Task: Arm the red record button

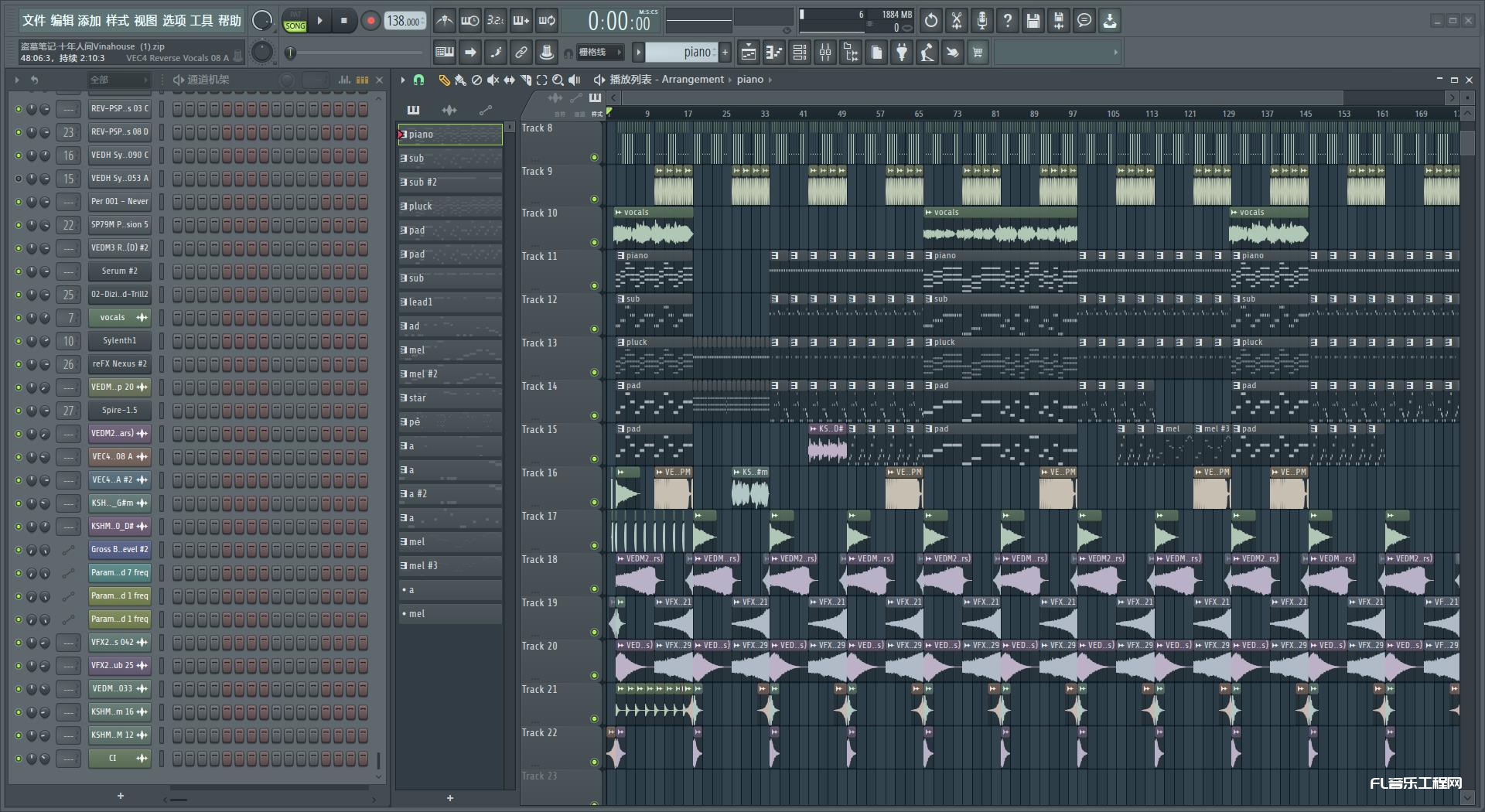Action: (370, 21)
